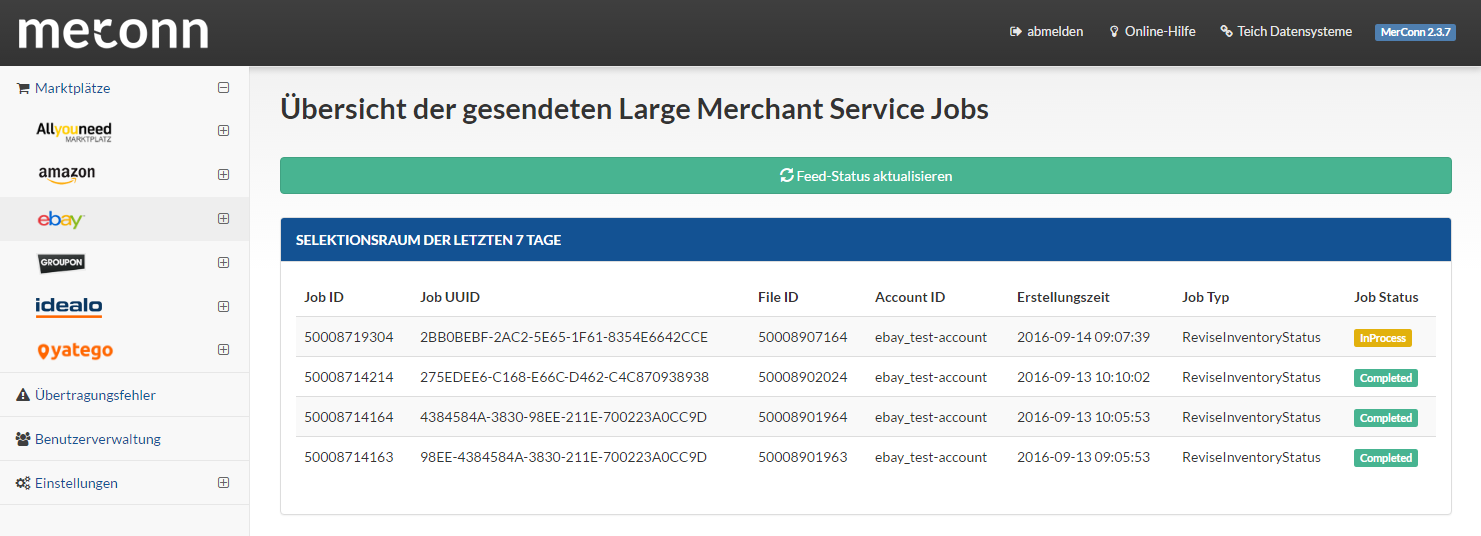Click the File ID column header

pyautogui.click(x=778, y=297)
